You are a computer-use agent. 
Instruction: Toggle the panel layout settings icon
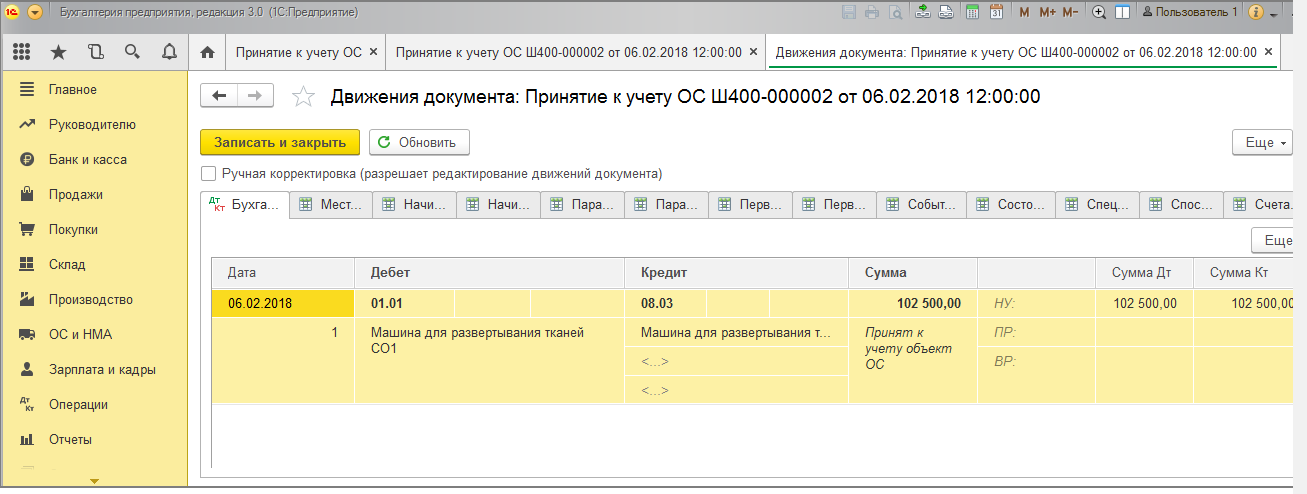click(x=1122, y=12)
